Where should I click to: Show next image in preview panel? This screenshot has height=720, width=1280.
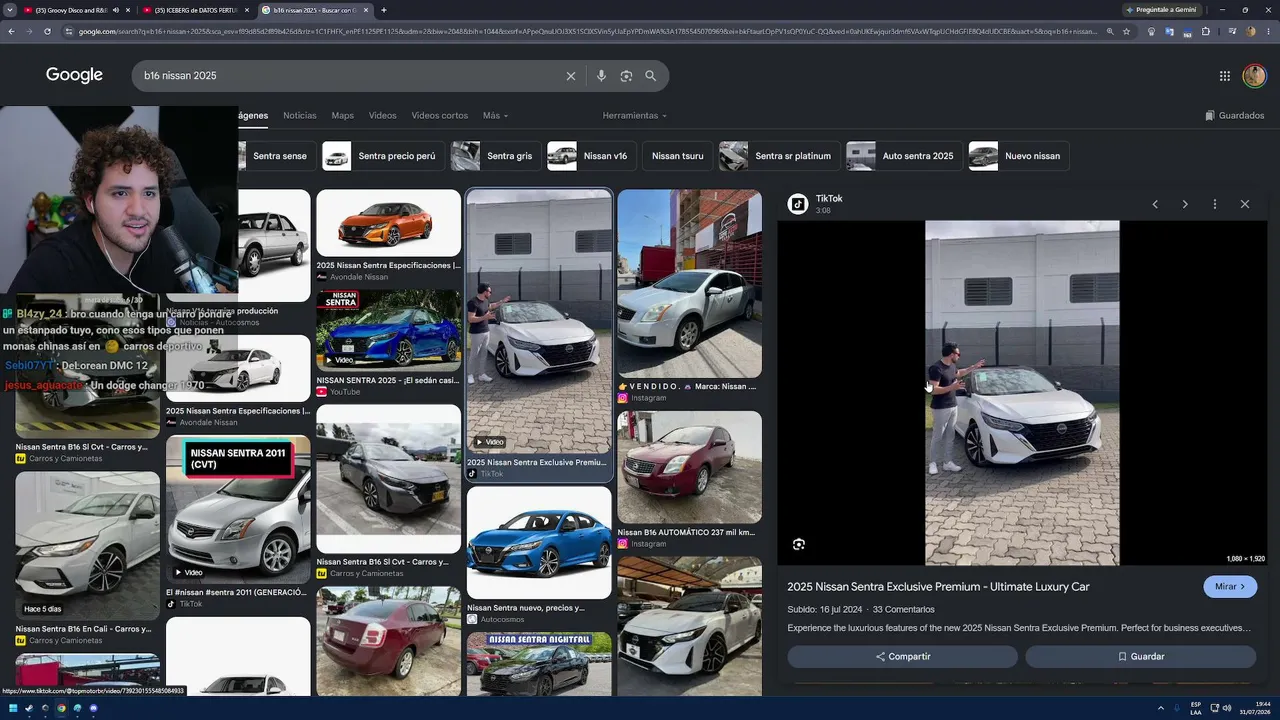(1185, 204)
